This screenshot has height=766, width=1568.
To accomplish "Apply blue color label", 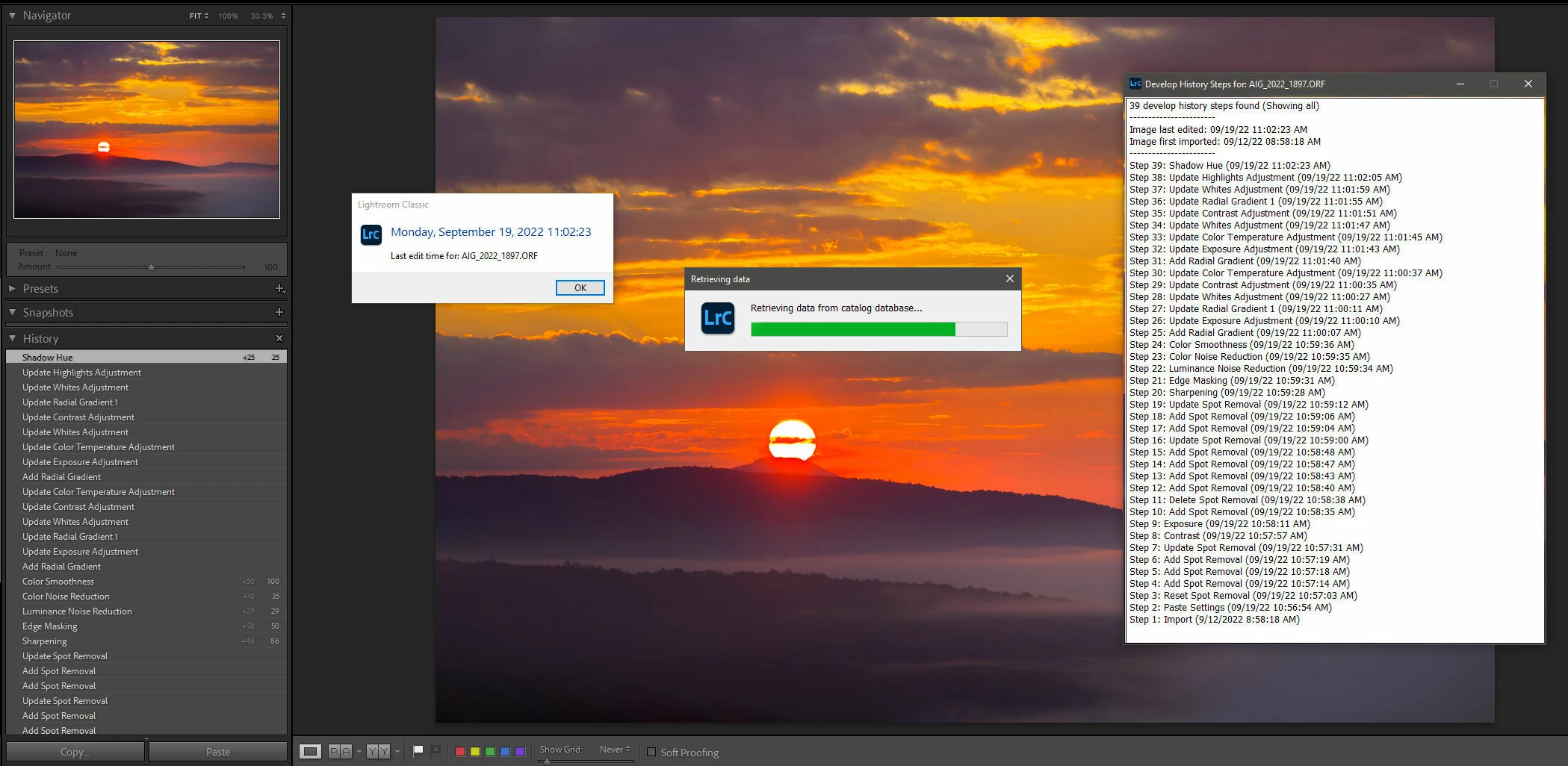I will (x=505, y=751).
